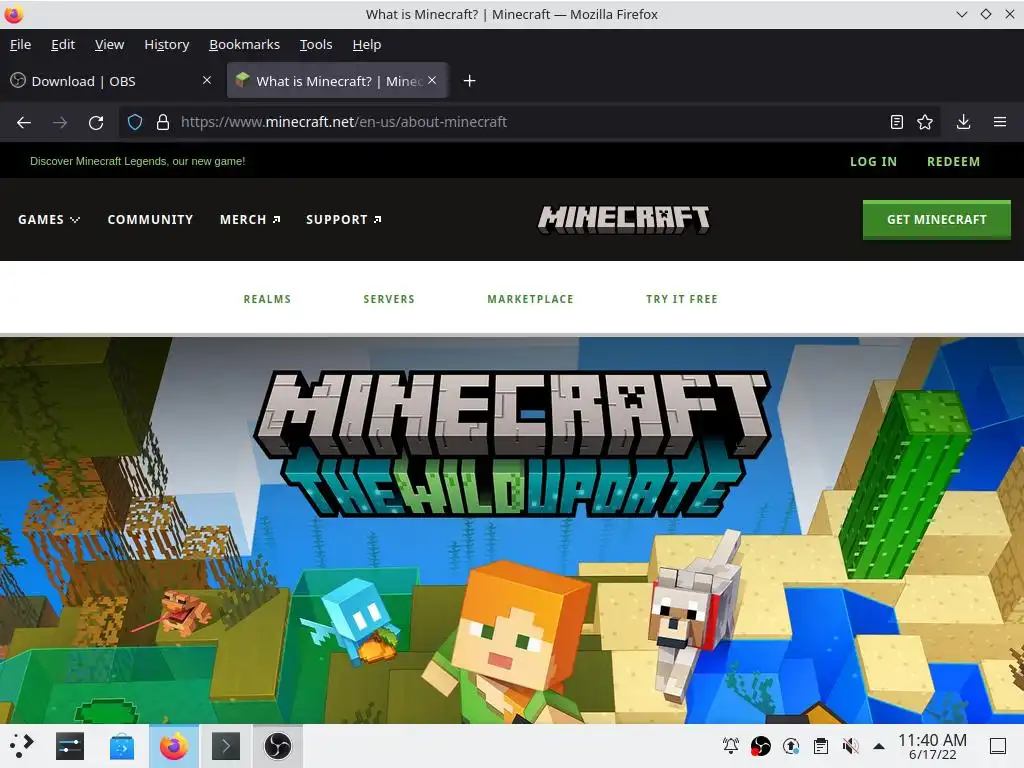The image size is (1024, 768).
Task: Switch to Firefox in the taskbar
Action: click(x=174, y=746)
